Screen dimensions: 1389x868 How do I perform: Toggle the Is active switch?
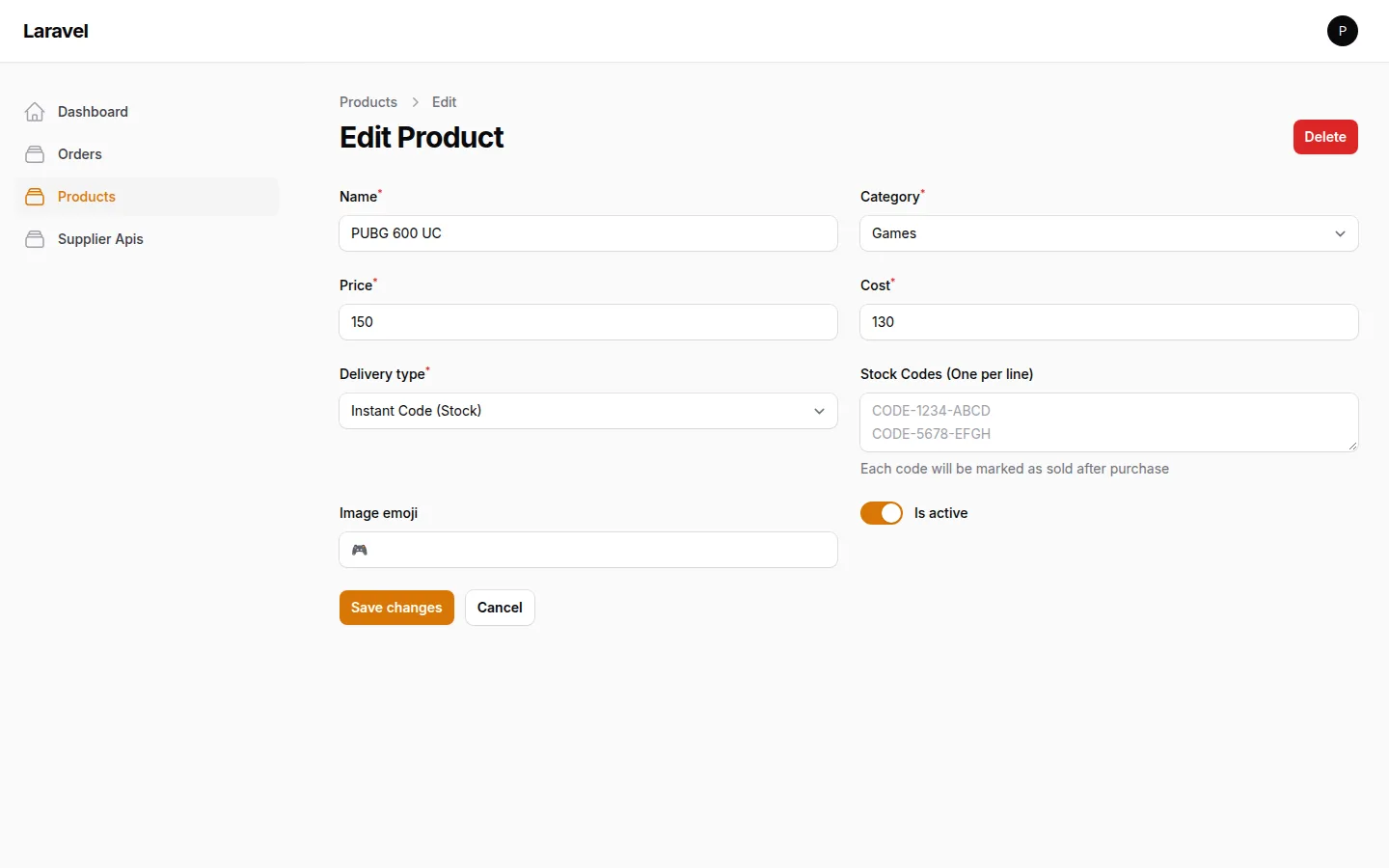[882, 513]
